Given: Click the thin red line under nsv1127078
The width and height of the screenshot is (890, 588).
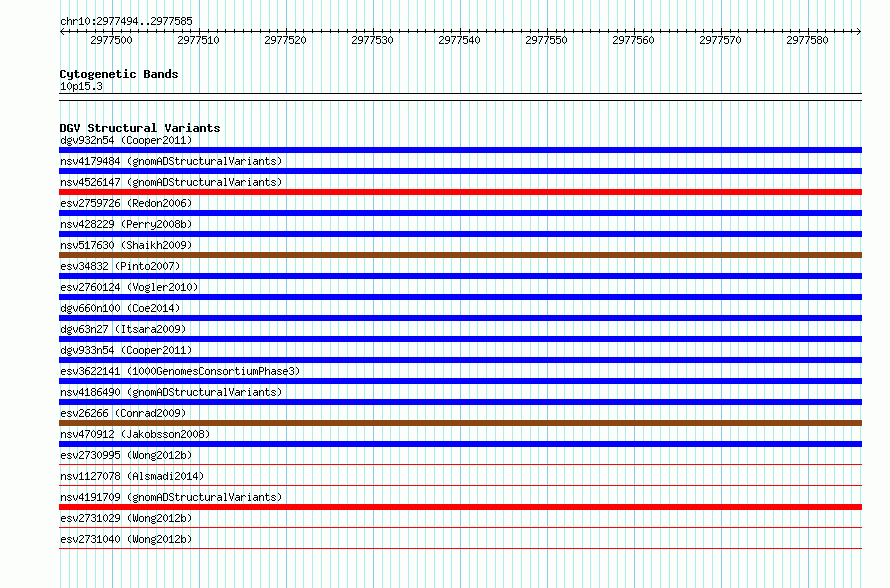Looking at the screenshot, I should [x=460, y=485].
